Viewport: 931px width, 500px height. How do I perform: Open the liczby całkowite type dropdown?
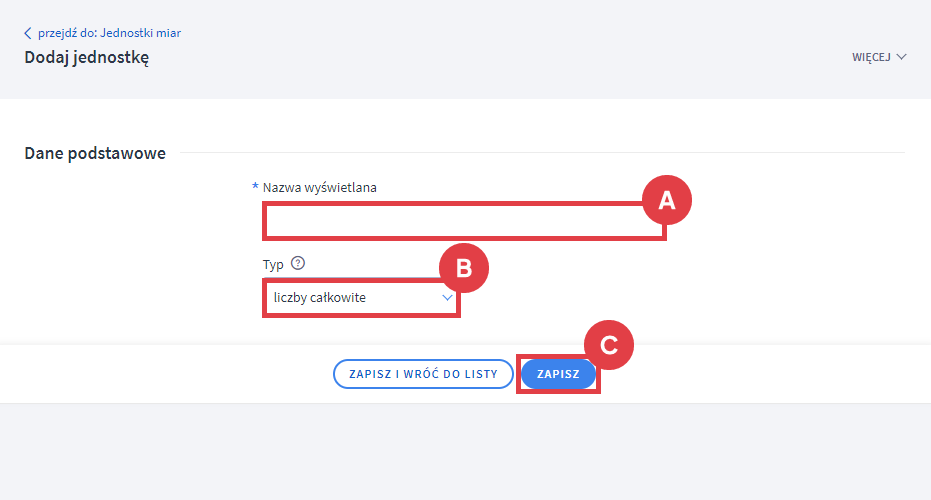pos(350,298)
